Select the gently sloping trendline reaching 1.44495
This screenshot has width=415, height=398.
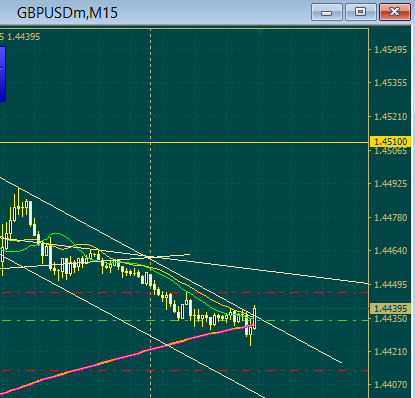coord(267,270)
